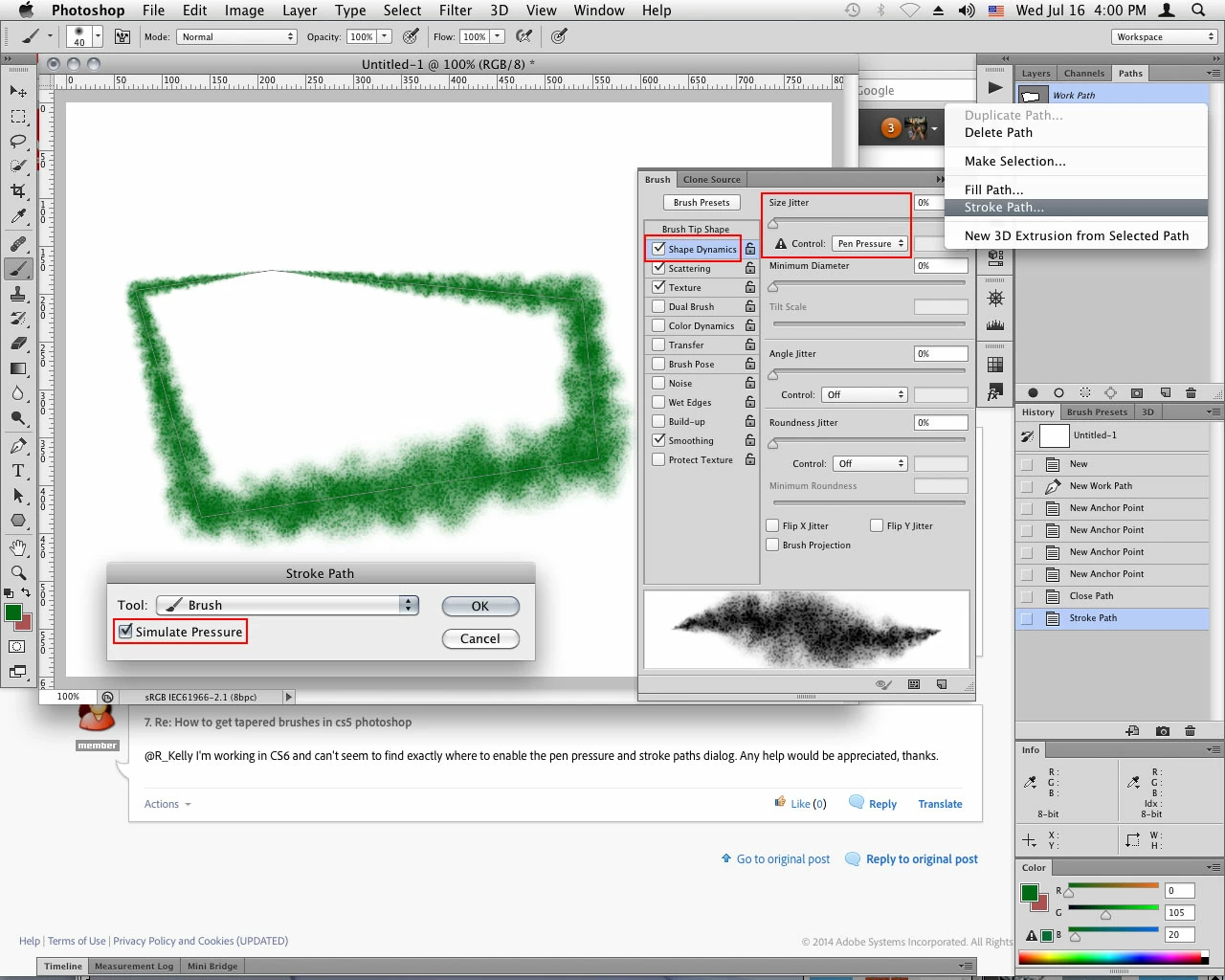Select the Move tool

(18, 91)
